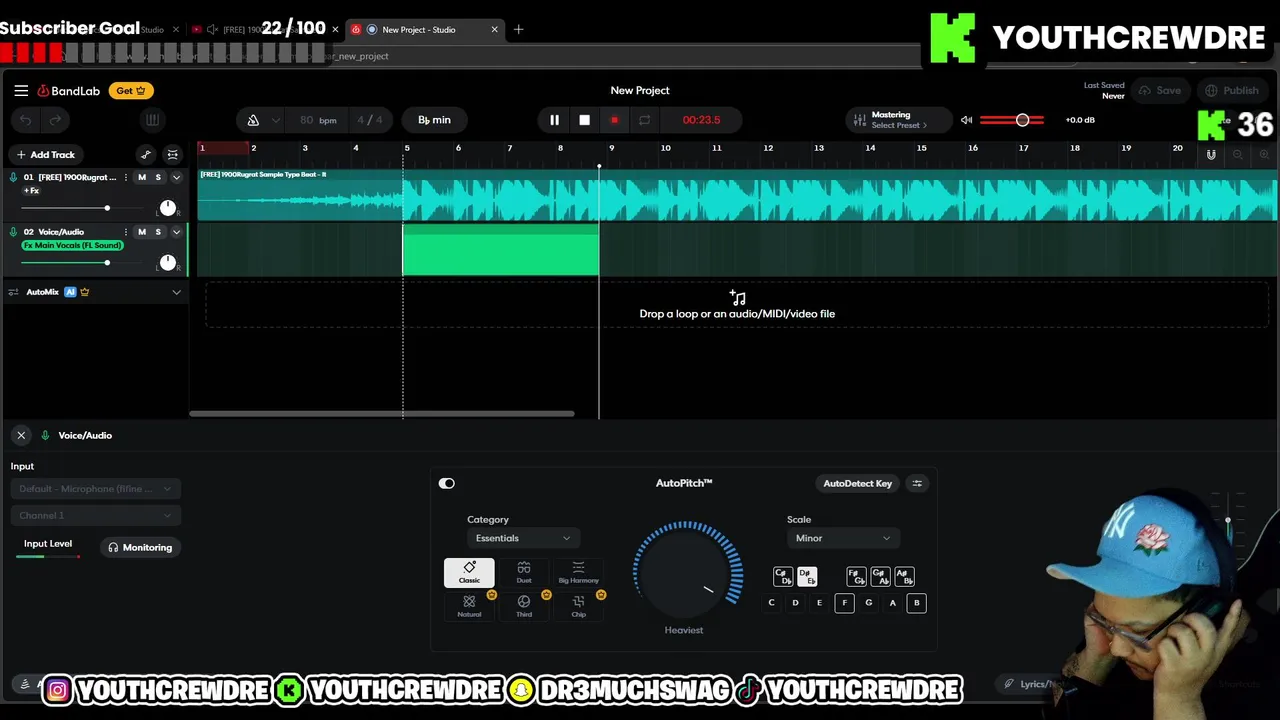Toggle the metronome

point(253,120)
